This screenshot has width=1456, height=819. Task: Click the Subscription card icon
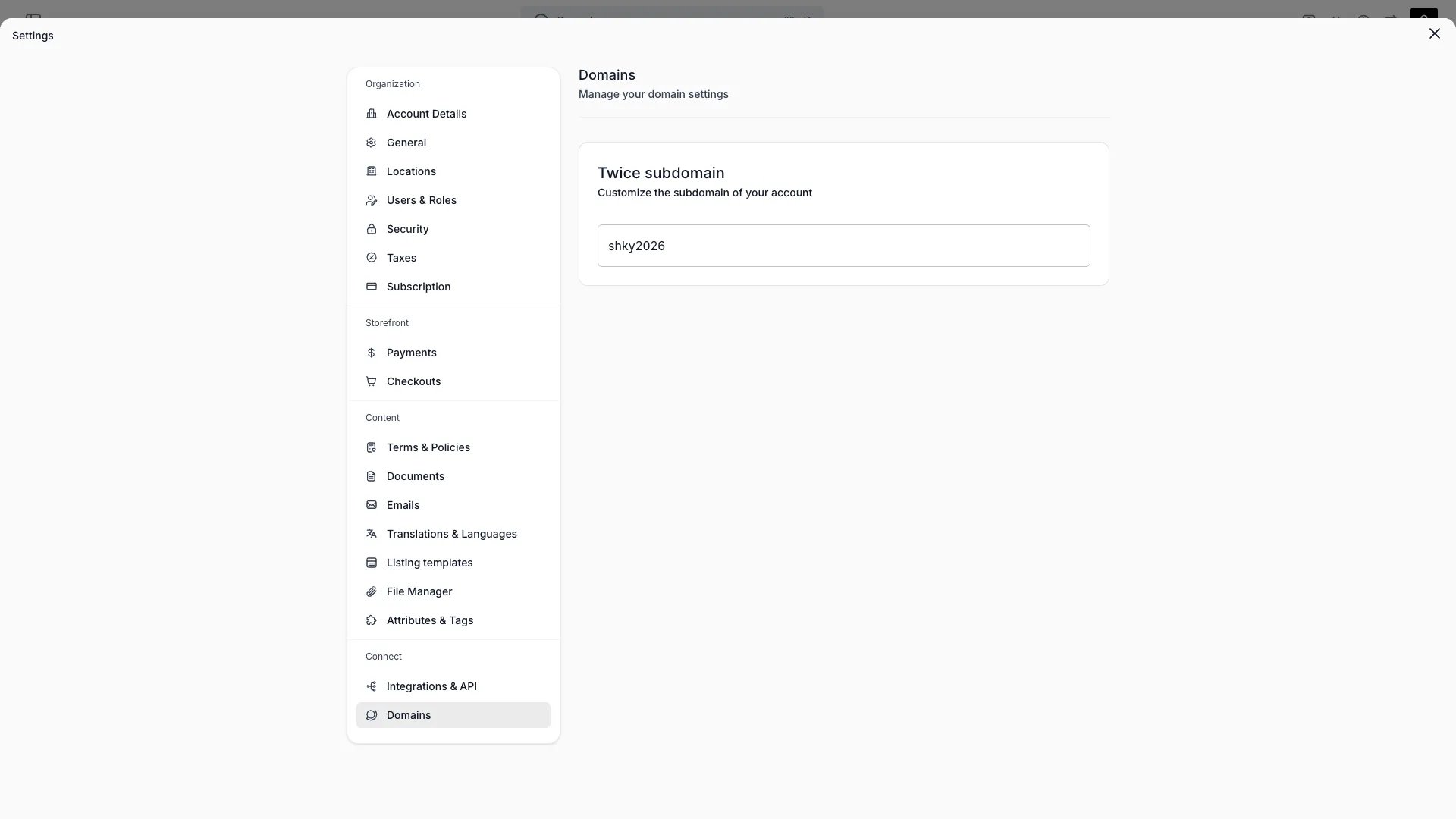click(372, 287)
